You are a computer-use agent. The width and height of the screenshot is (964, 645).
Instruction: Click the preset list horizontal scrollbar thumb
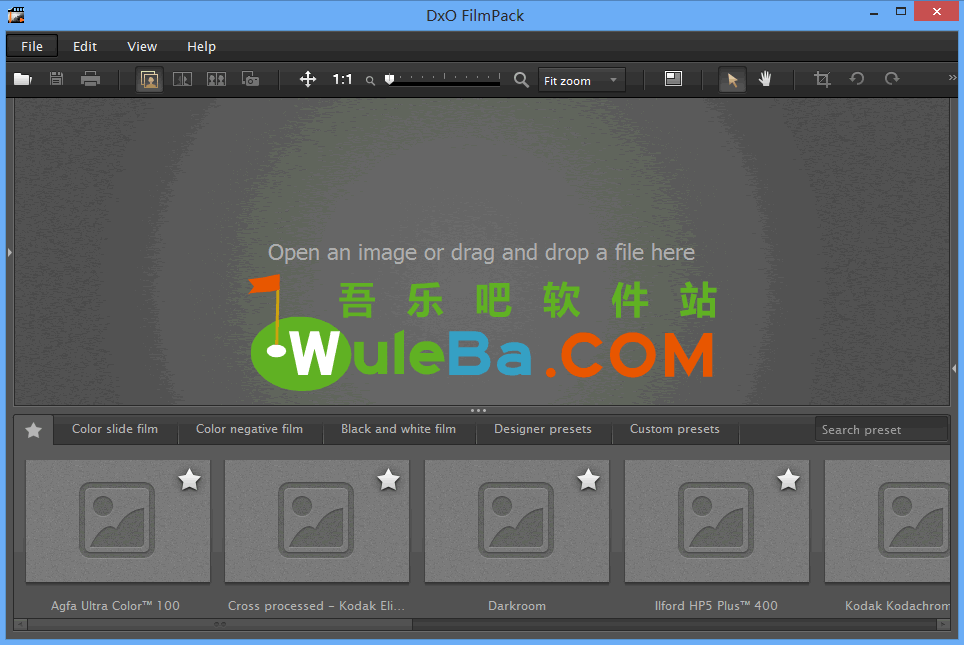click(220, 625)
